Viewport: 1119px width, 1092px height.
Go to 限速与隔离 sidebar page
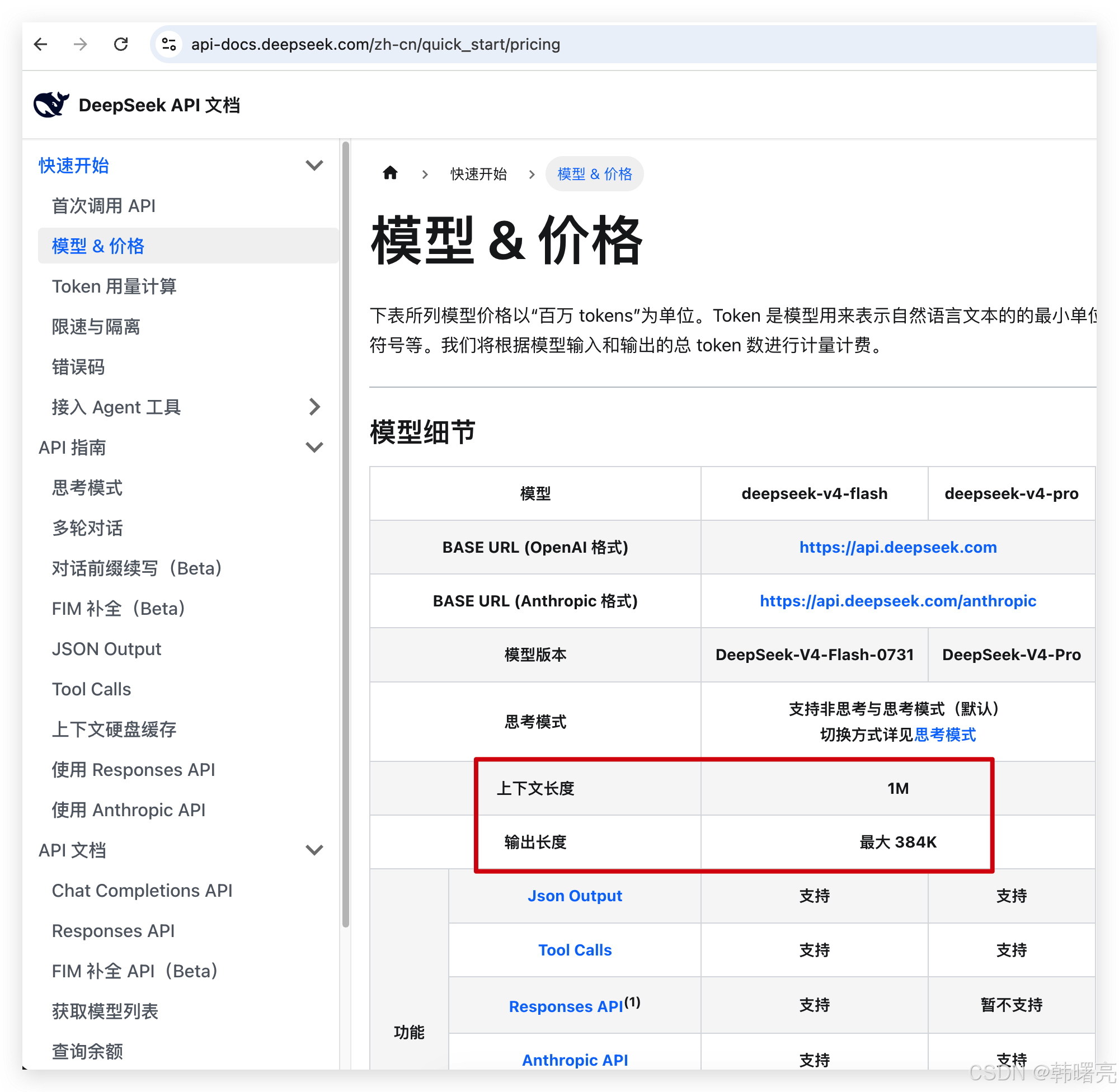pos(96,327)
